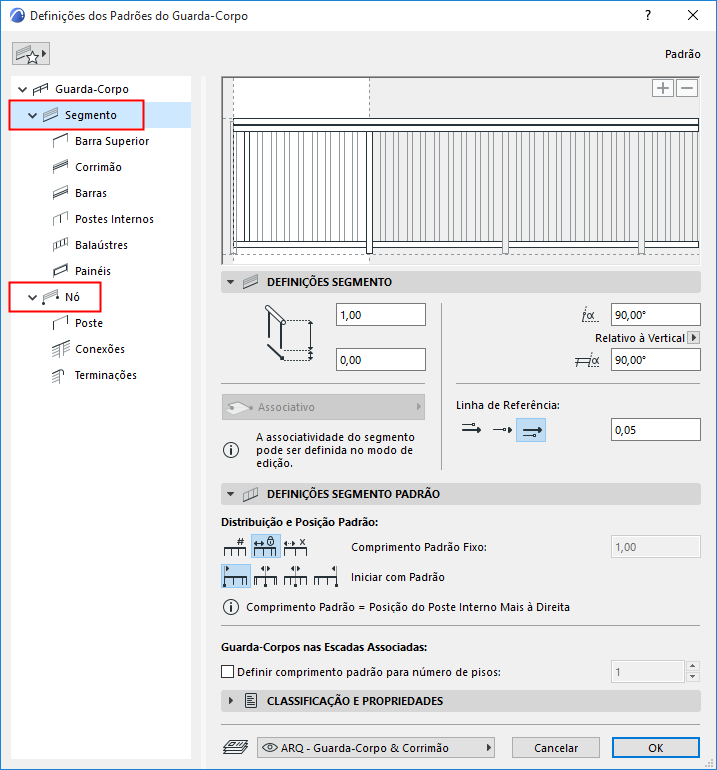Select center reference line option
Screen dimensions: 717x770
502,430
